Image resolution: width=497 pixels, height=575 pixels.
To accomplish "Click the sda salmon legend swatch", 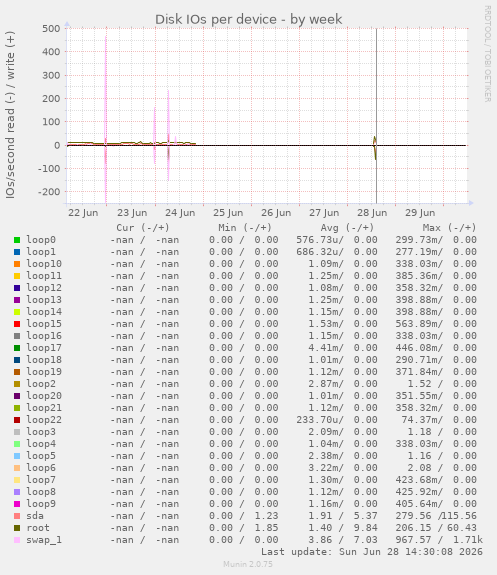I will pyautogui.click(x=17, y=516).
